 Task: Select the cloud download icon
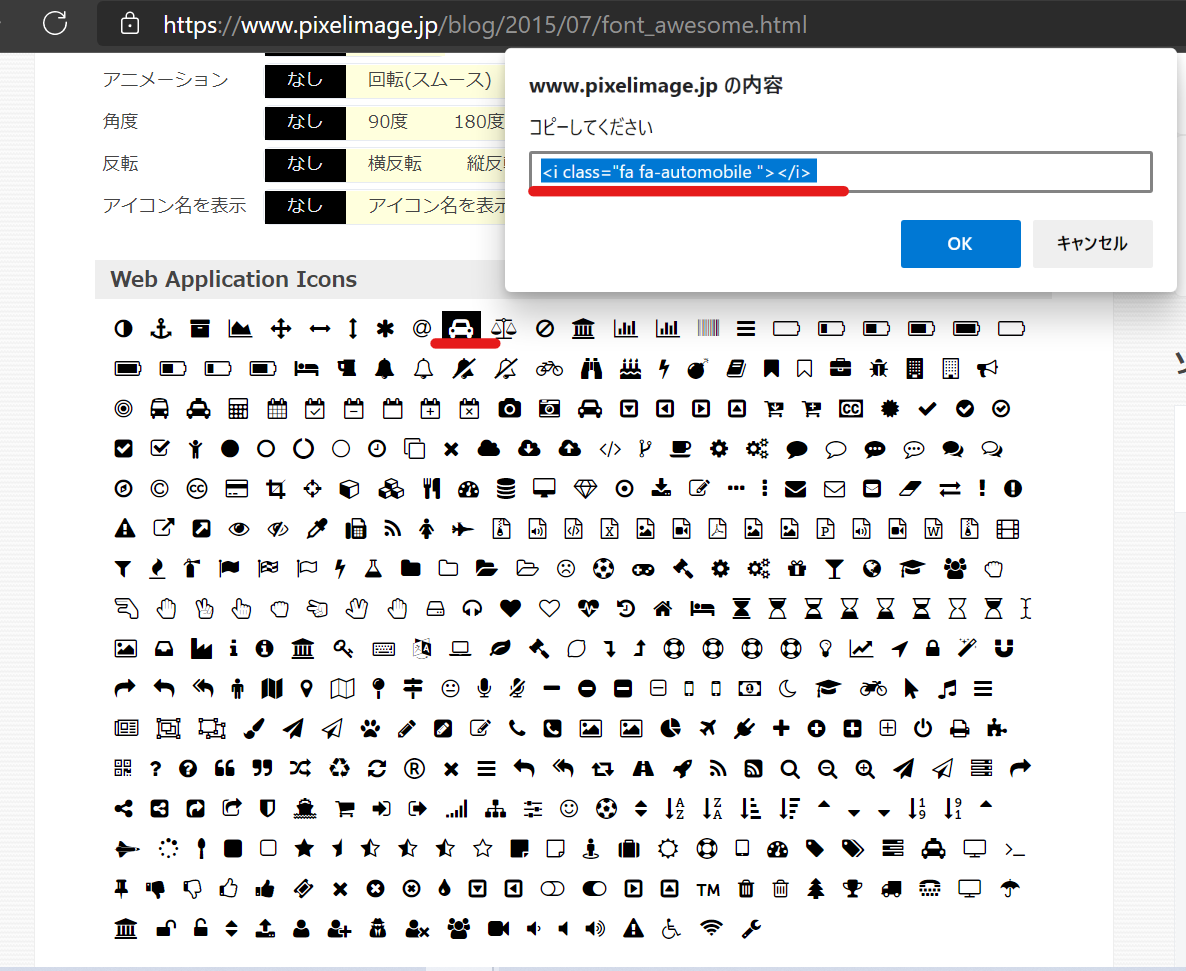(529, 449)
